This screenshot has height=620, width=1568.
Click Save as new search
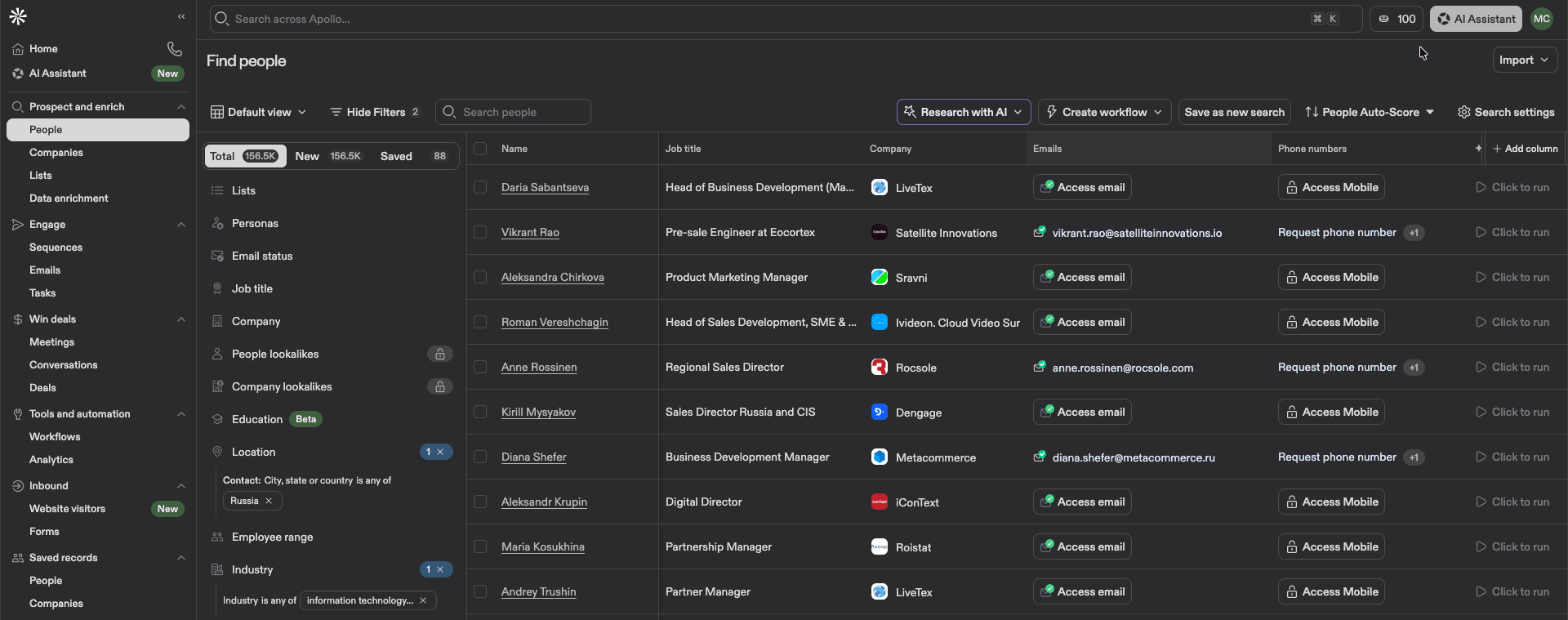[1234, 112]
